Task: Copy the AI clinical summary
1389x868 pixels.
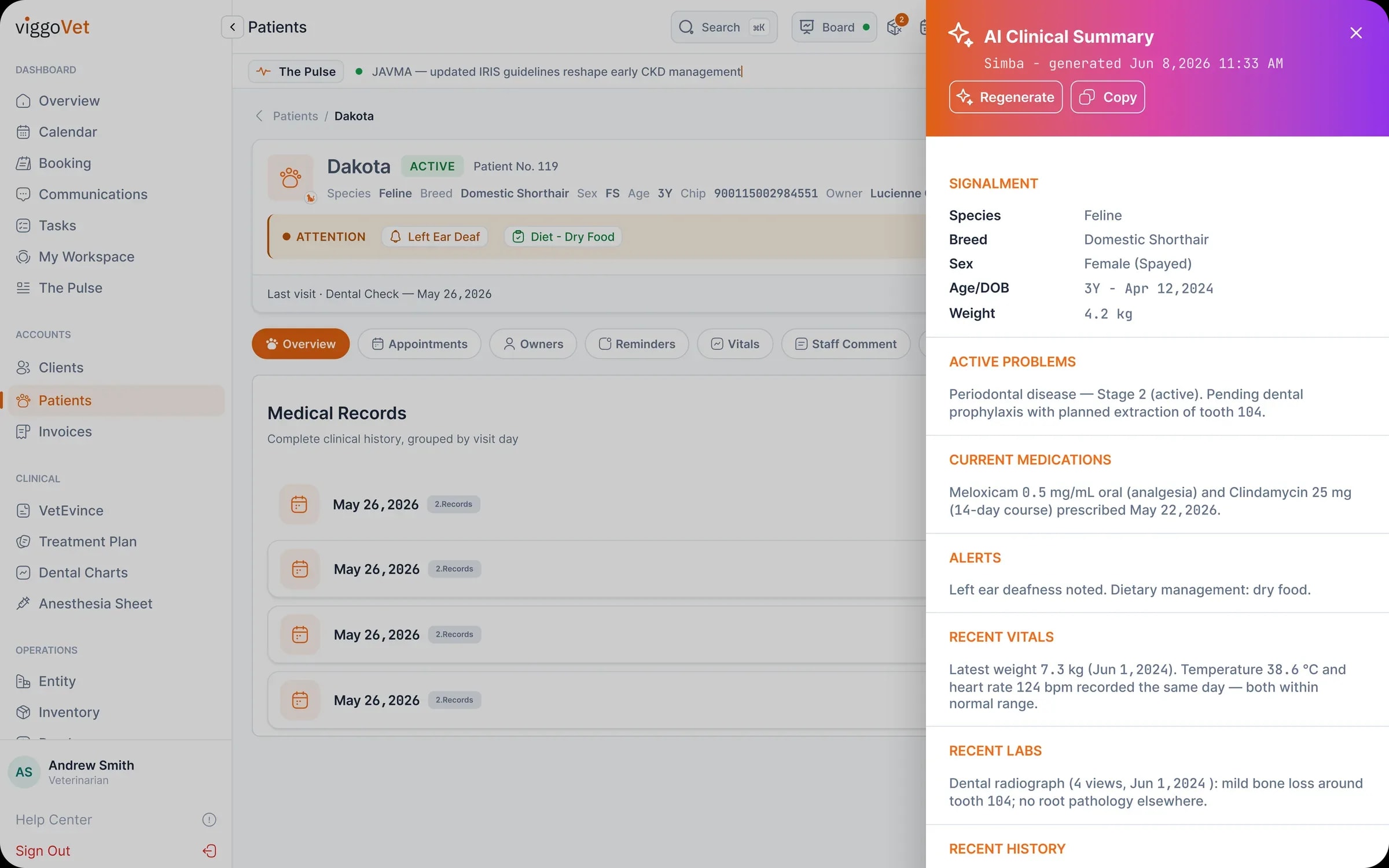Action: coord(1107,97)
